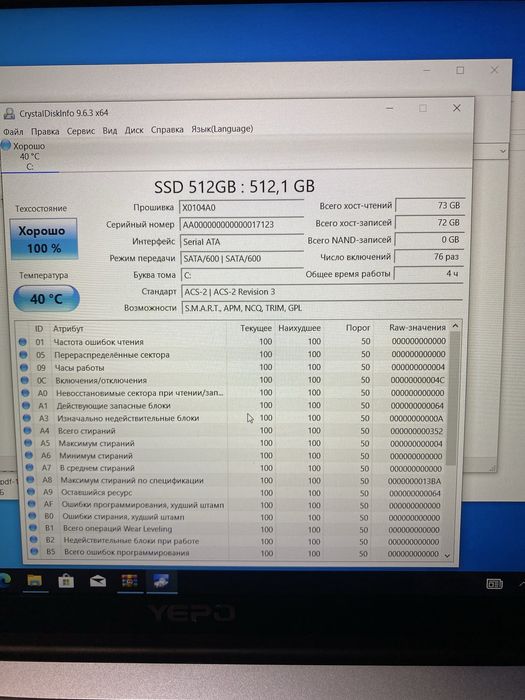
Task: Click status icon of row 01 Частота ошибок чтения
Action: tap(23, 342)
